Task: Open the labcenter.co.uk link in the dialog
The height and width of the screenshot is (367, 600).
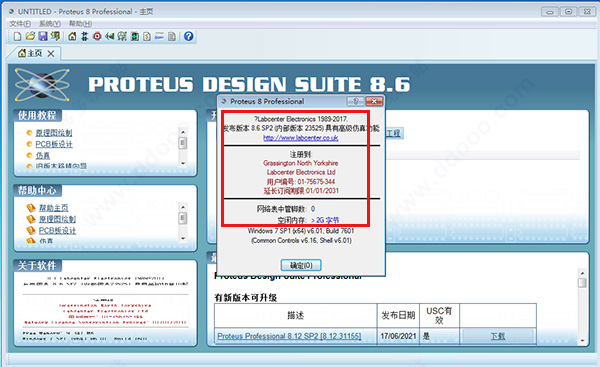Action: tap(301, 138)
